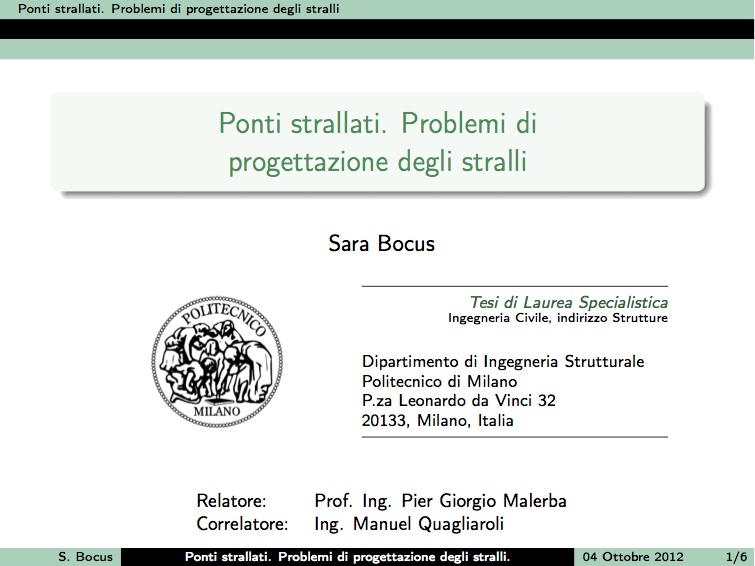Click the 'Correlatore:' label
Image resolution: width=755 pixels, height=566 pixels.
(x=242, y=523)
